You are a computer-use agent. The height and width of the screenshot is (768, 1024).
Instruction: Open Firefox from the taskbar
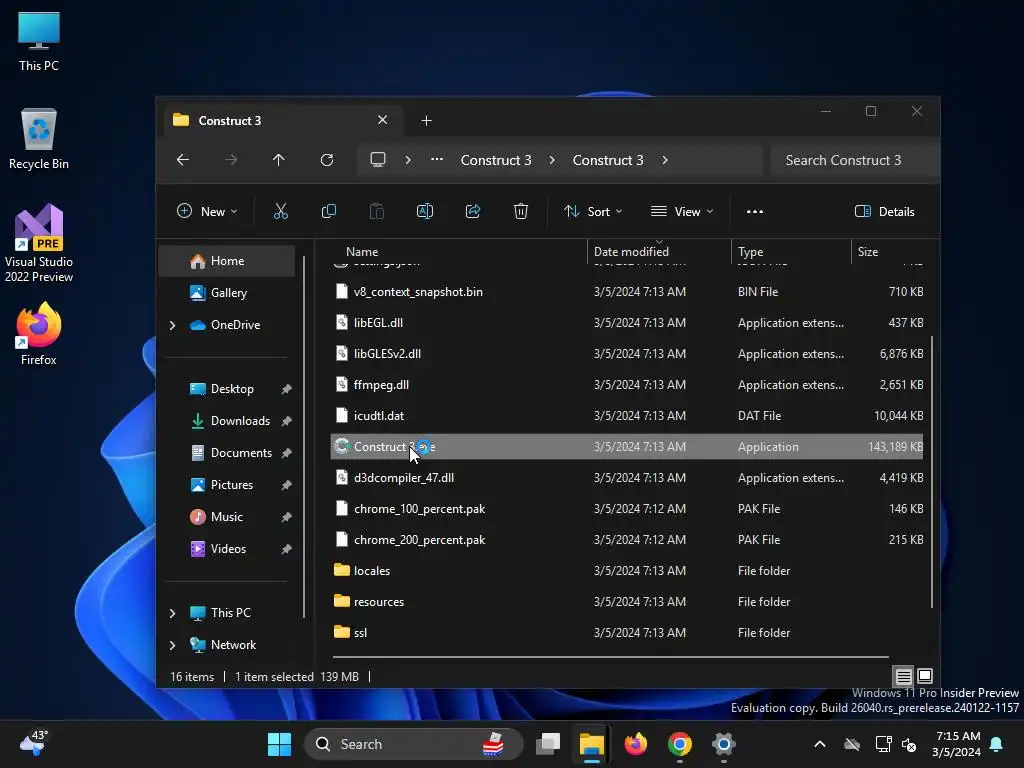tap(635, 744)
